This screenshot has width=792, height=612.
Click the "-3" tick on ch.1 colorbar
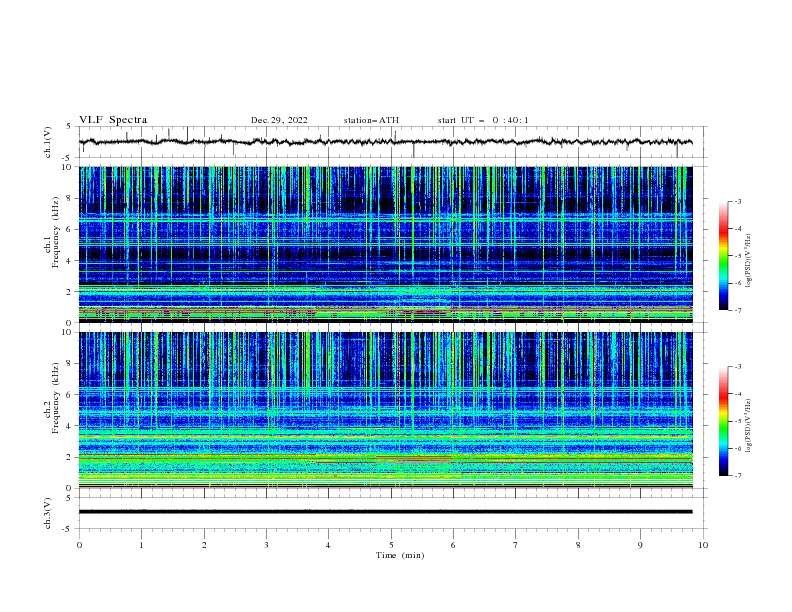(x=738, y=201)
